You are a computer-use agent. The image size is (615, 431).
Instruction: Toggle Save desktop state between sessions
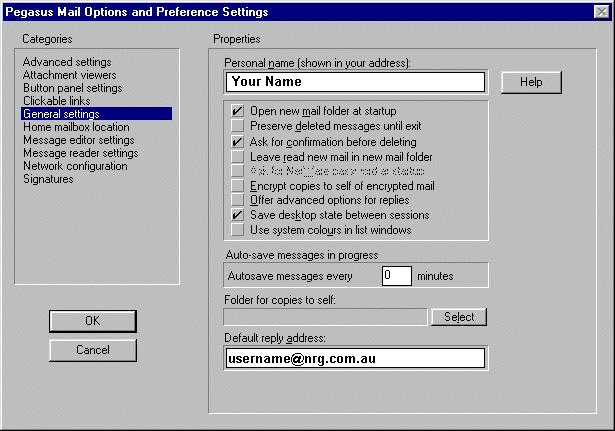click(237, 215)
